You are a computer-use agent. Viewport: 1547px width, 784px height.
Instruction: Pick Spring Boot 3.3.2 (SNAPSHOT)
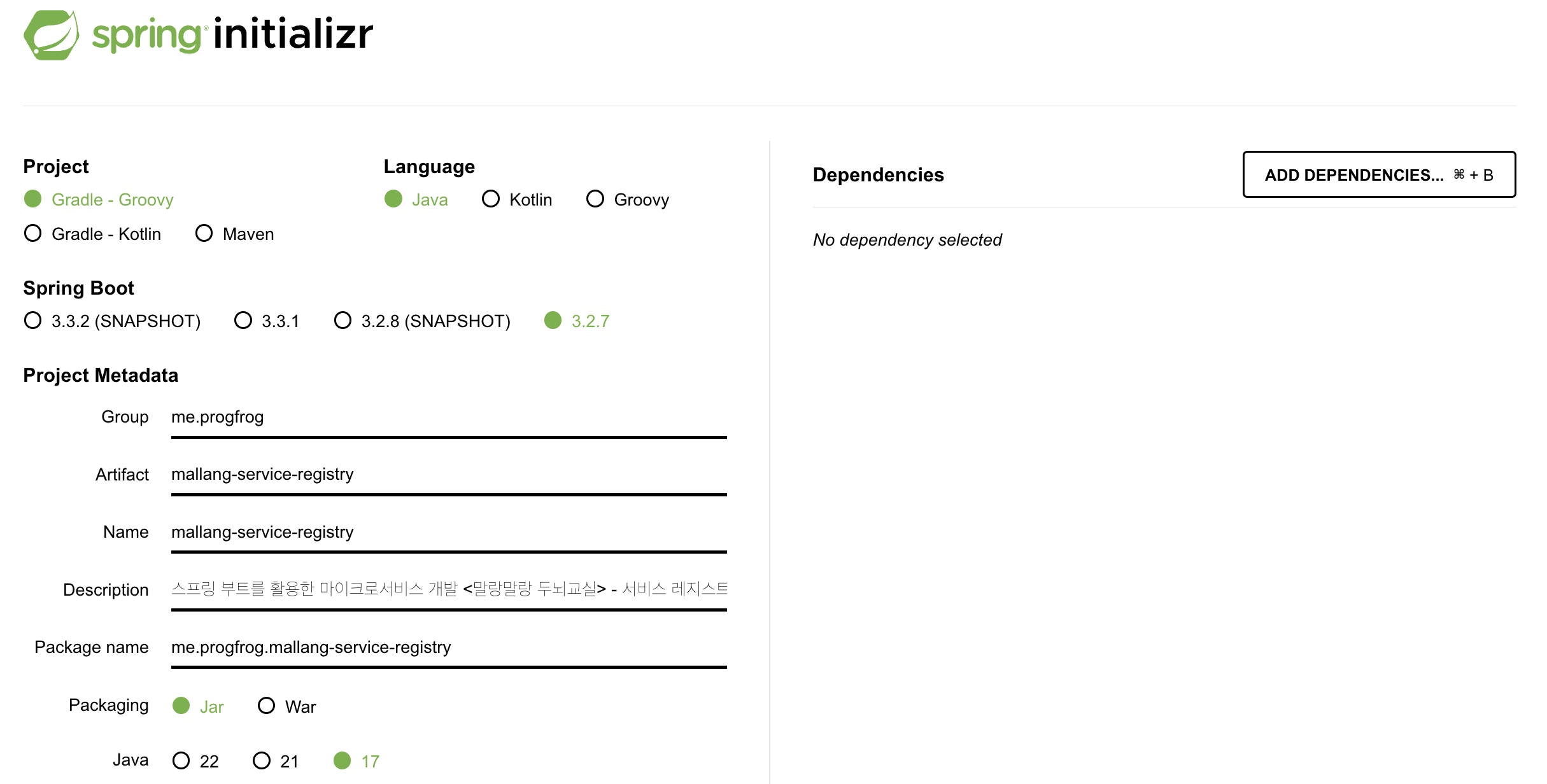click(x=33, y=320)
